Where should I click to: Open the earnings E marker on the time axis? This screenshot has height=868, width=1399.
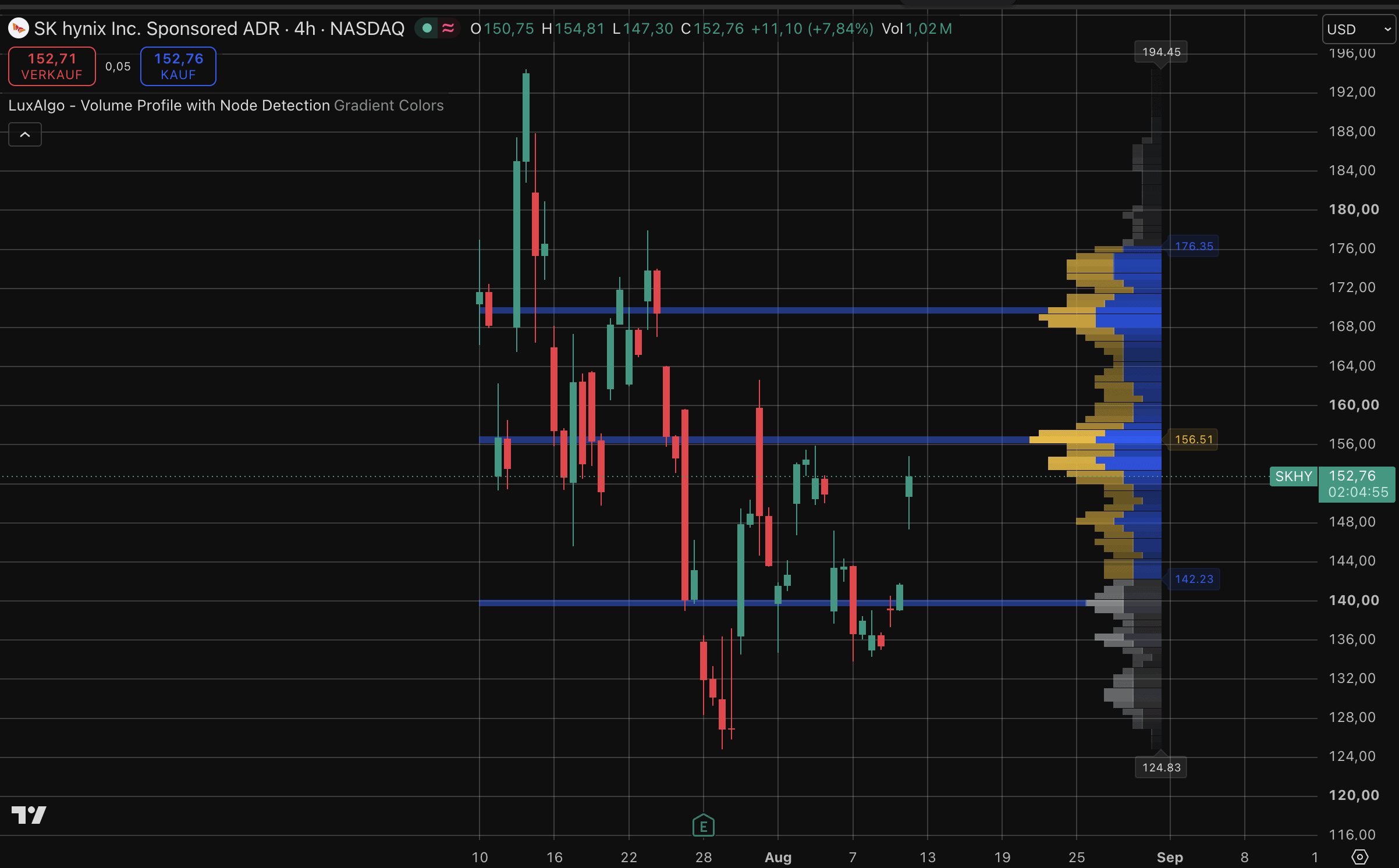tap(703, 825)
